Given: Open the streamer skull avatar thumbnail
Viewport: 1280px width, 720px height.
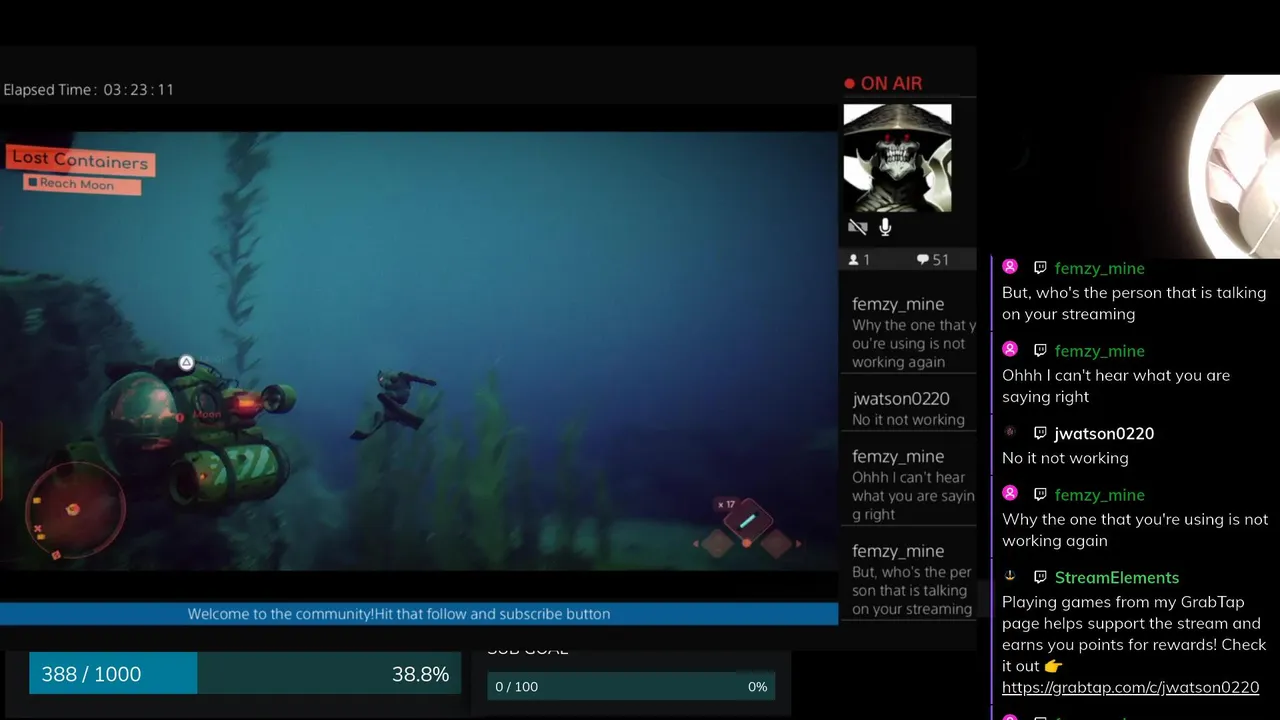Looking at the screenshot, I should [x=897, y=158].
